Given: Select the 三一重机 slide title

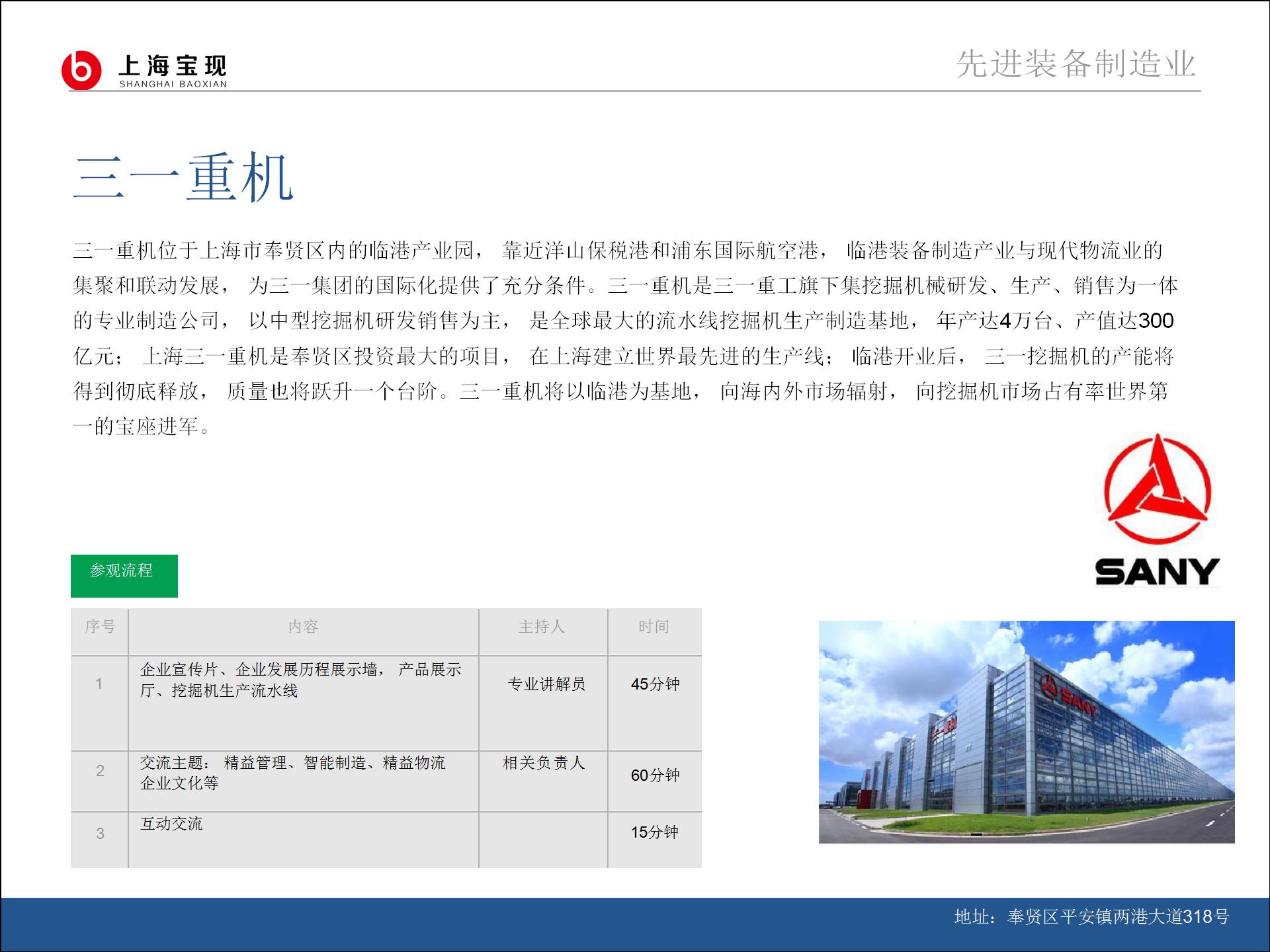Looking at the screenshot, I should point(183,177).
